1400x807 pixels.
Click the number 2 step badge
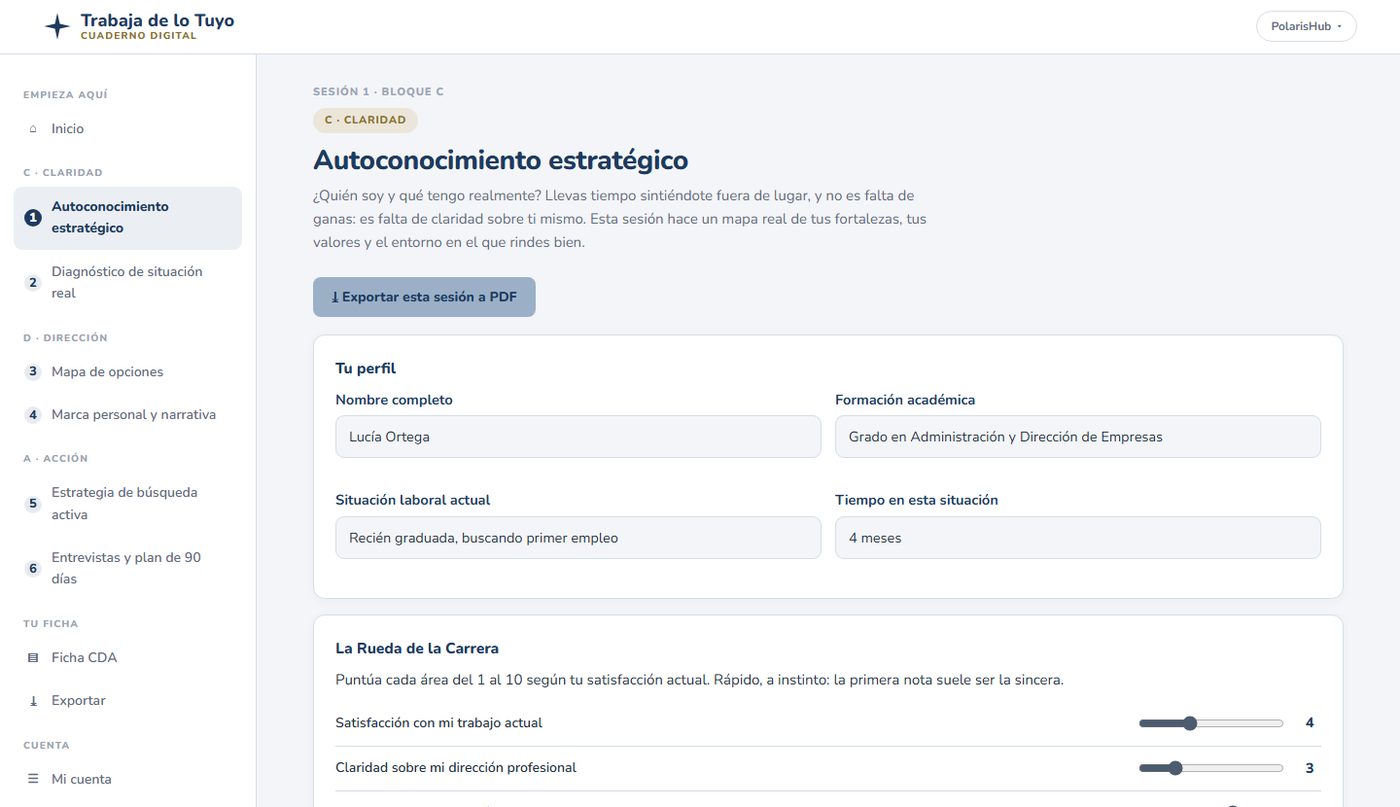[x=33, y=283]
